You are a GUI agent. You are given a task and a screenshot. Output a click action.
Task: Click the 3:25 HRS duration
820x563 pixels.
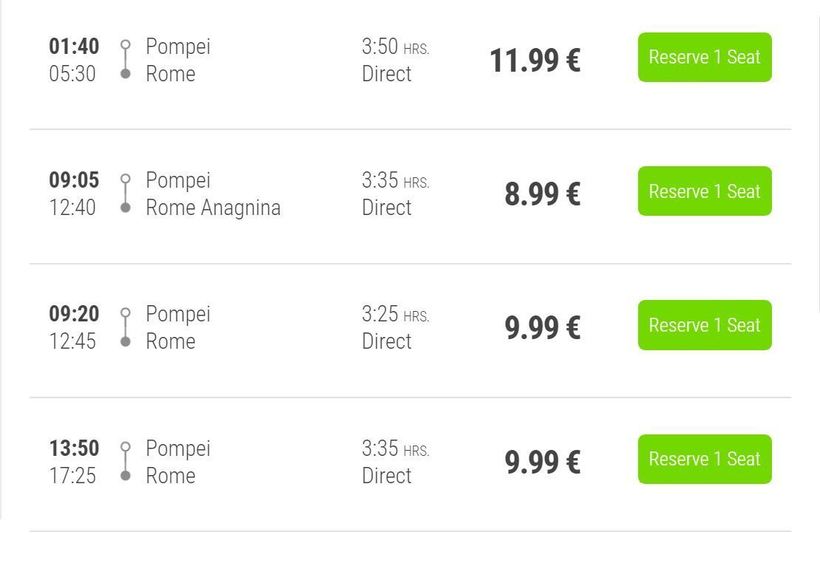(395, 315)
